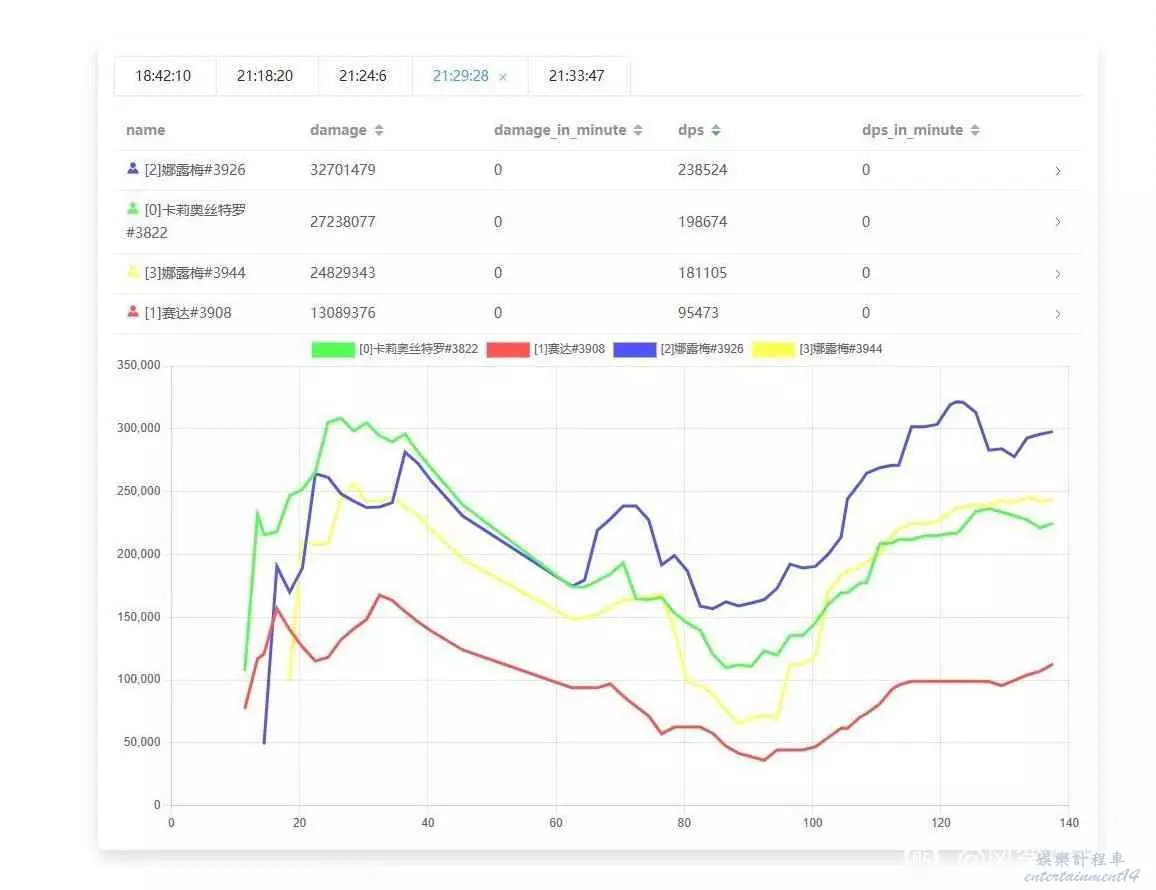The width and height of the screenshot is (1156, 890).
Task: Sort by damage_in_minute using its sort arrows
Action: [637, 131]
